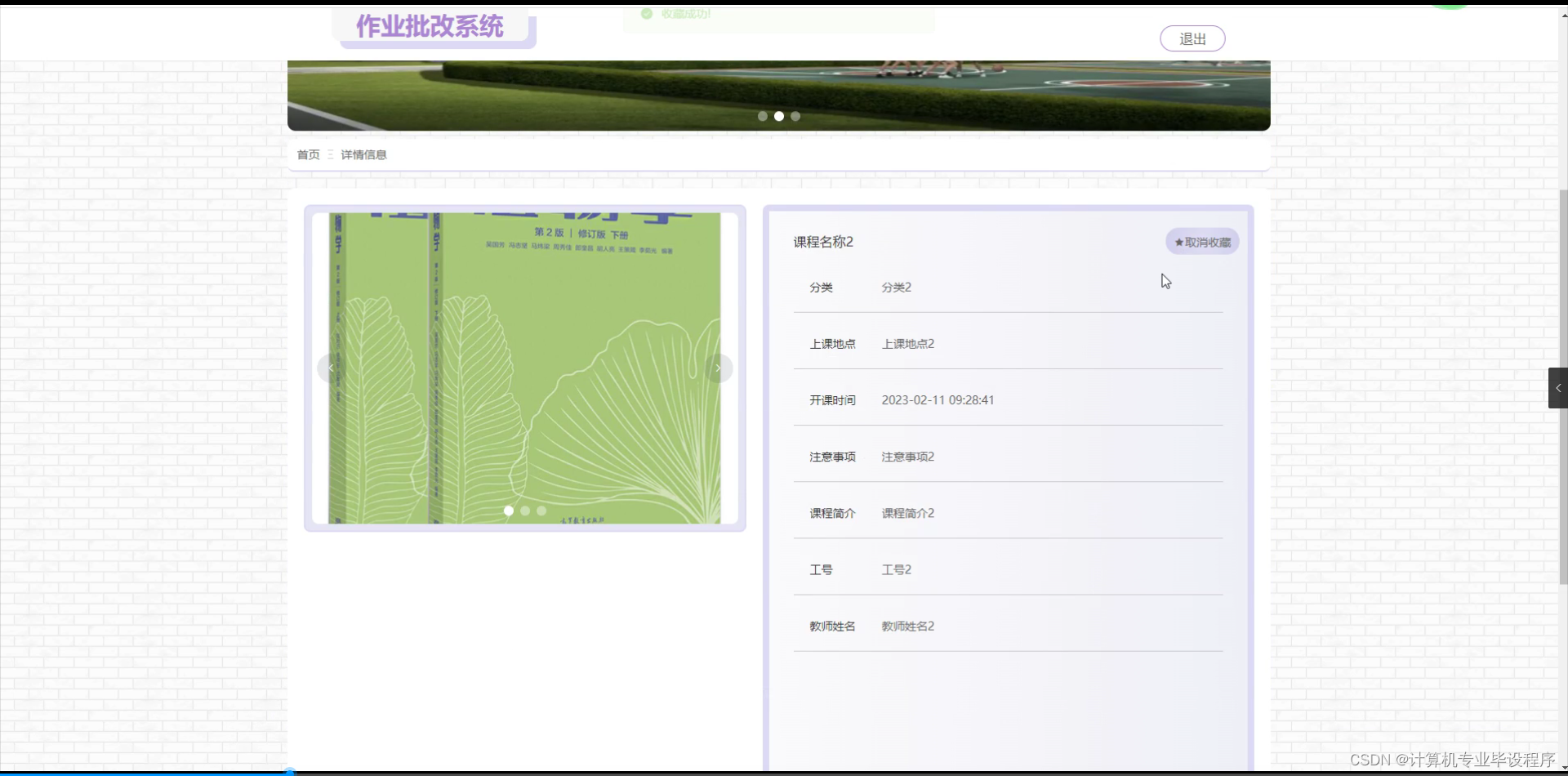Image resolution: width=1568 pixels, height=776 pixels.
Task: Open the 首页 breadcrumb link
Action: pyautogui.click(x=308, y=154)
